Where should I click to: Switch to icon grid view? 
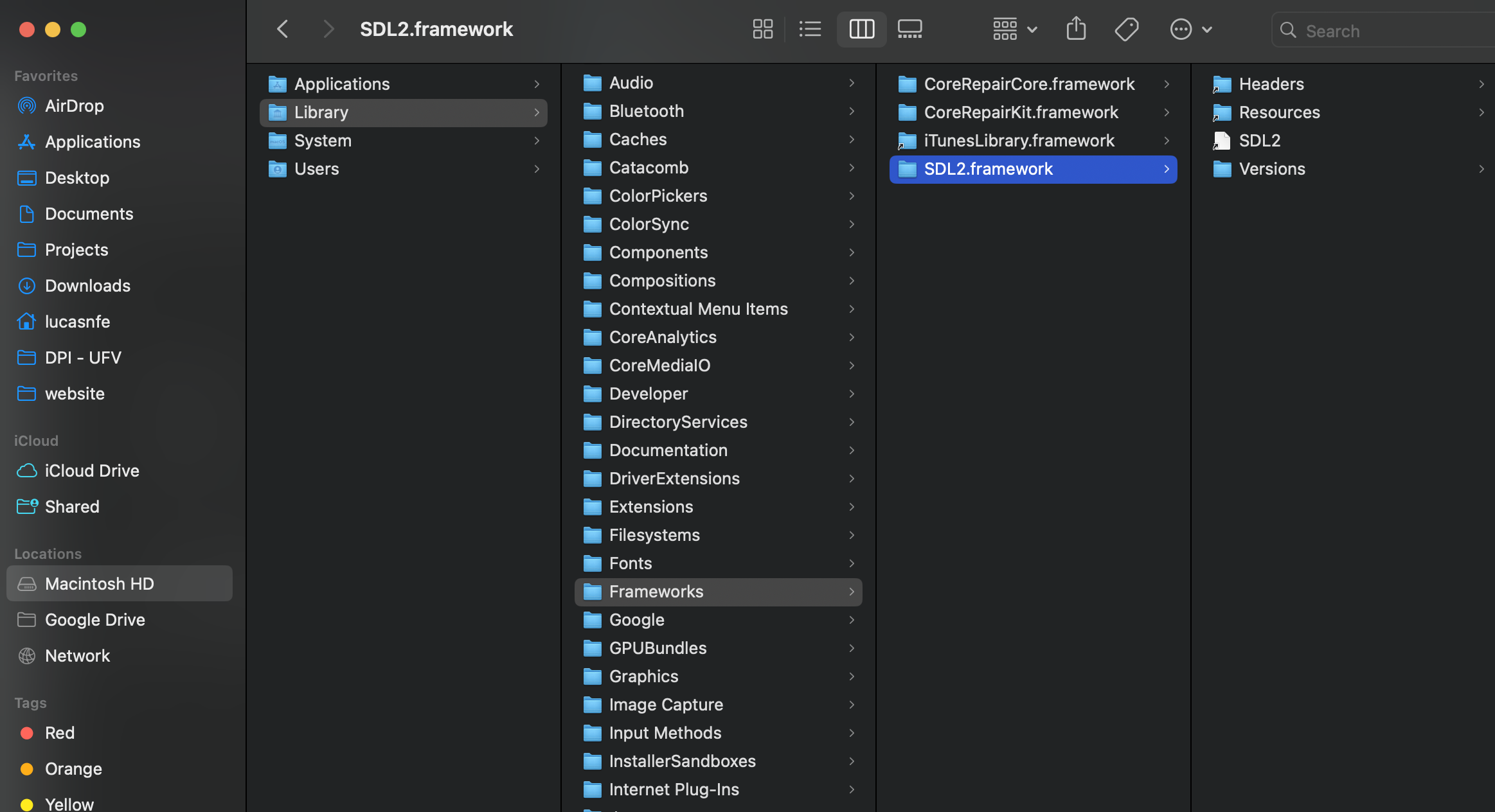click(762, 30)
